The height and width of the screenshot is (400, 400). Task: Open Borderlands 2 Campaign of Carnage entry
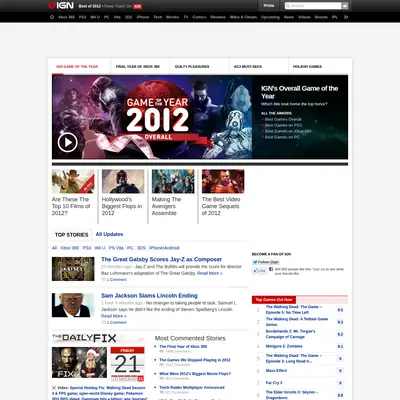[290, 334]
